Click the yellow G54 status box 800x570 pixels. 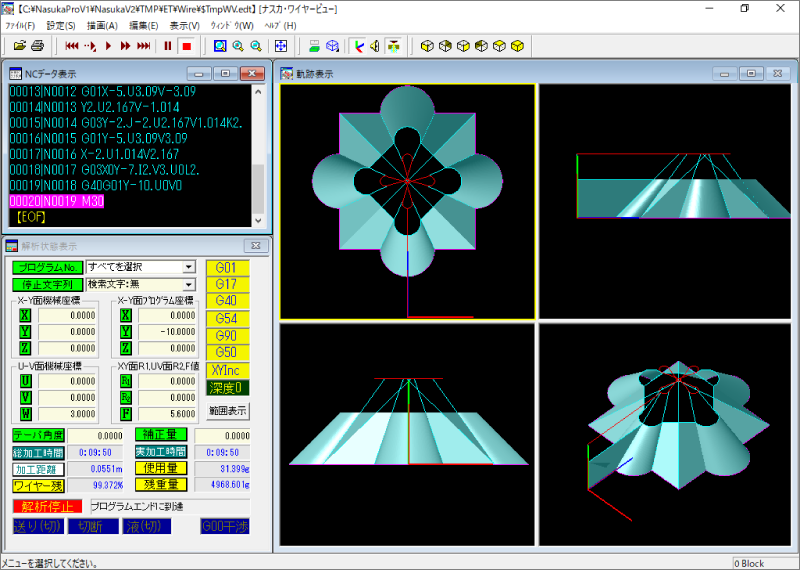(x=228, y=319)
